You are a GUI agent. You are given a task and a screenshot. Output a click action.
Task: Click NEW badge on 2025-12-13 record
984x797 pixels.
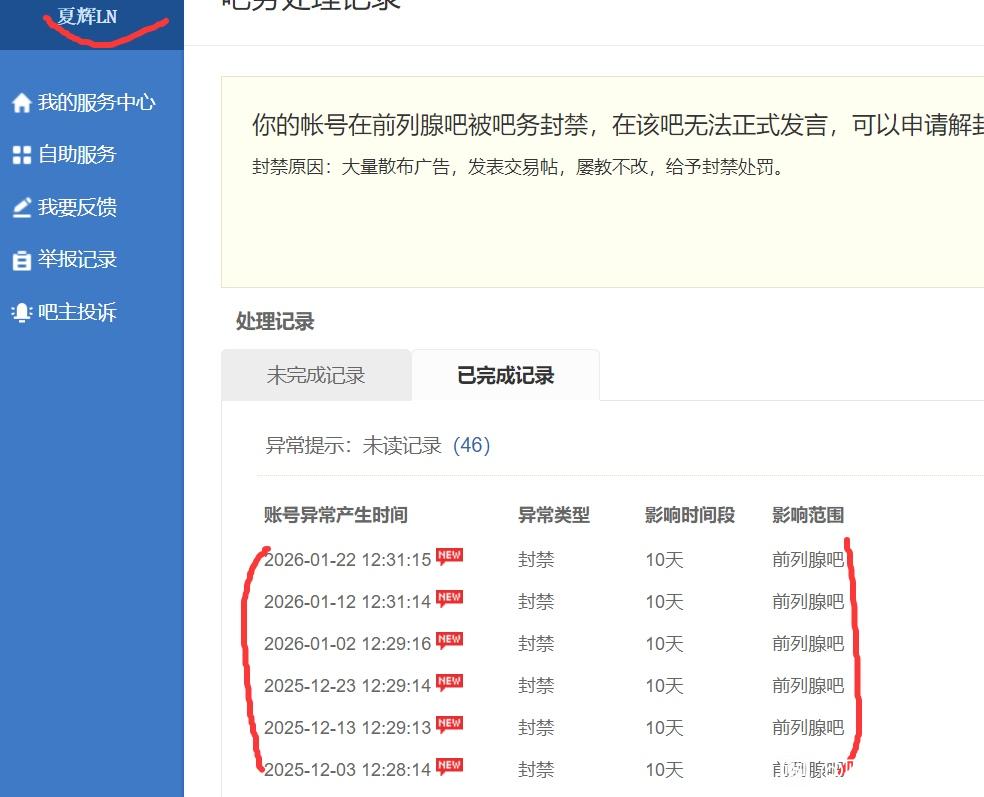[x=449, y=725]
